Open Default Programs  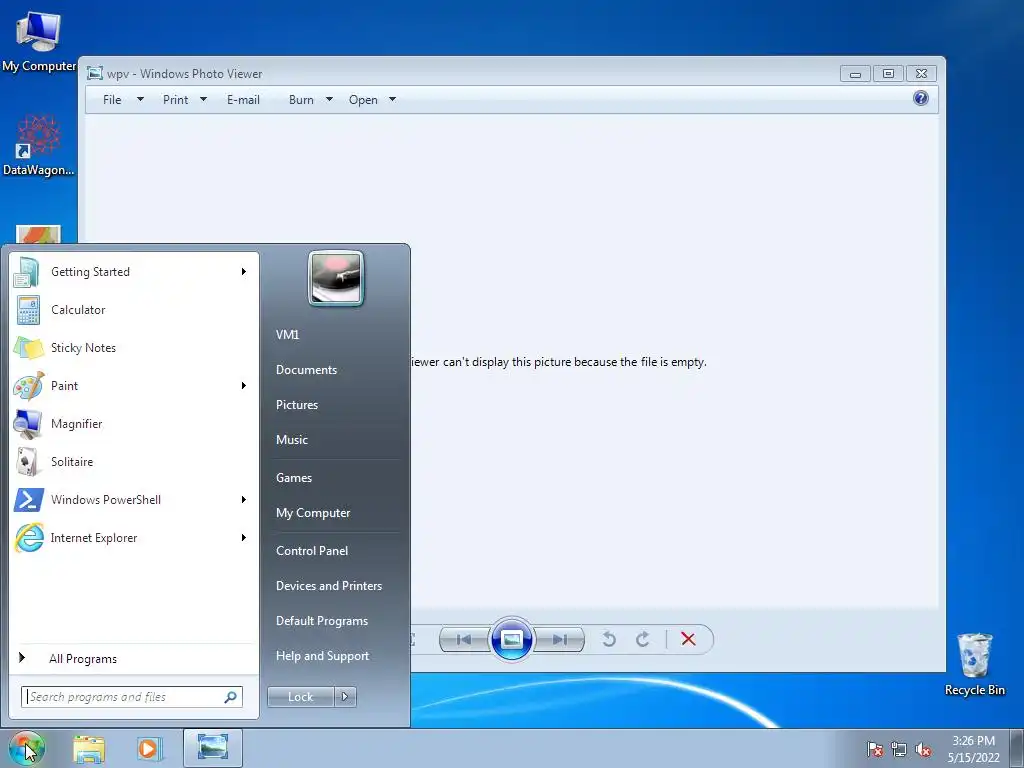[321, 621]
